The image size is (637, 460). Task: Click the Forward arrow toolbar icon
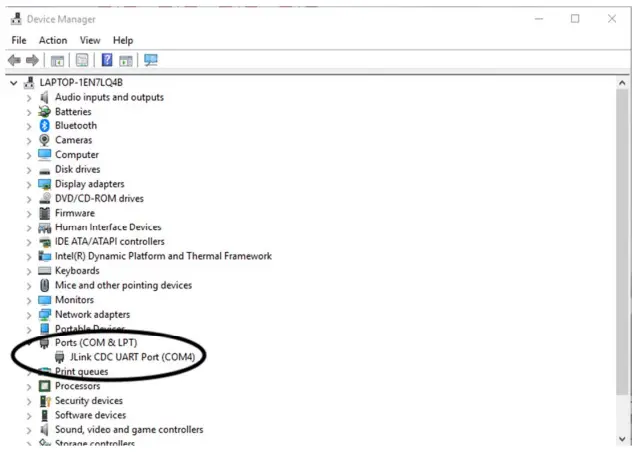click(x=32, y=61)
